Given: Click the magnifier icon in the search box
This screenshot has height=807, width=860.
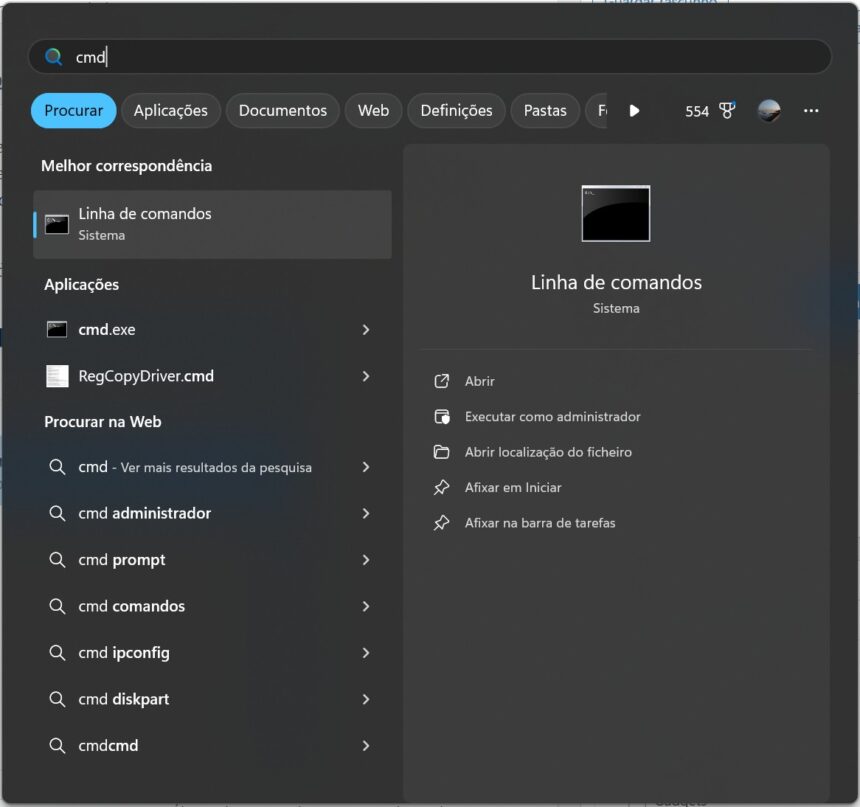Looking at the screenshot, I should (x=53, y=57).
